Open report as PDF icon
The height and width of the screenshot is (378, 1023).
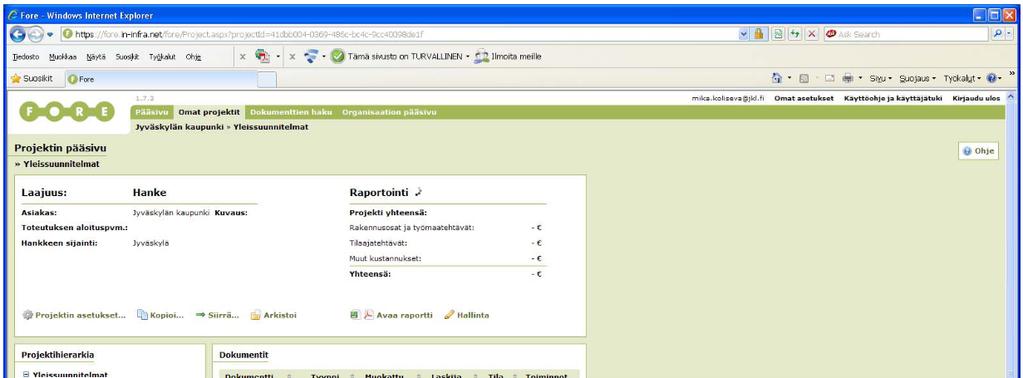(368, 315)
